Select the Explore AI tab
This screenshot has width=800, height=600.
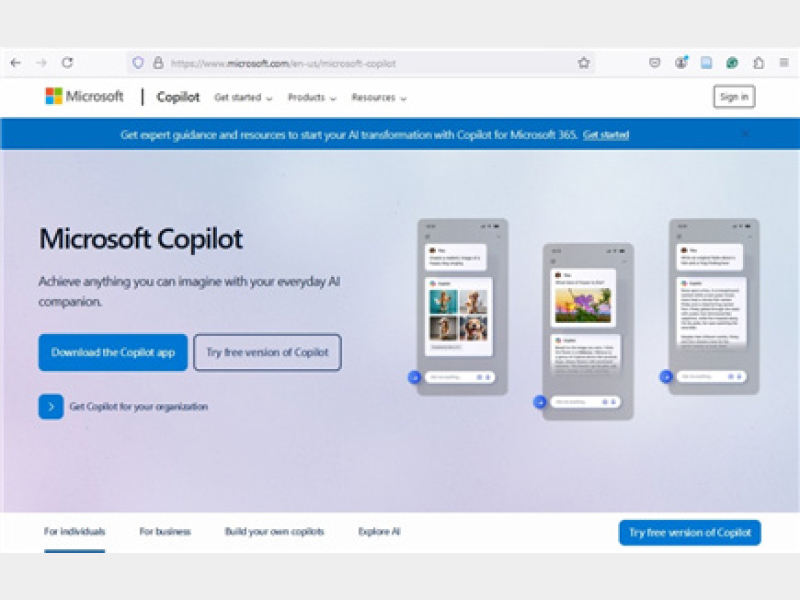point(379,532)
